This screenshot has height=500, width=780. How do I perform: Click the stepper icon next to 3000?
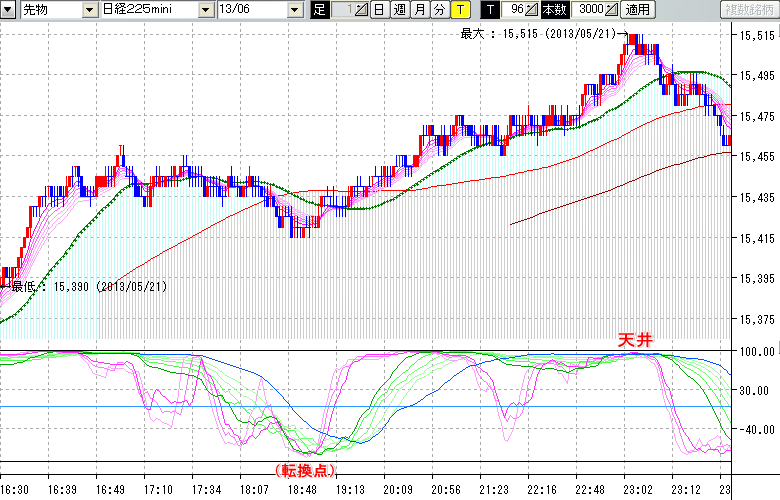[611, 9]
